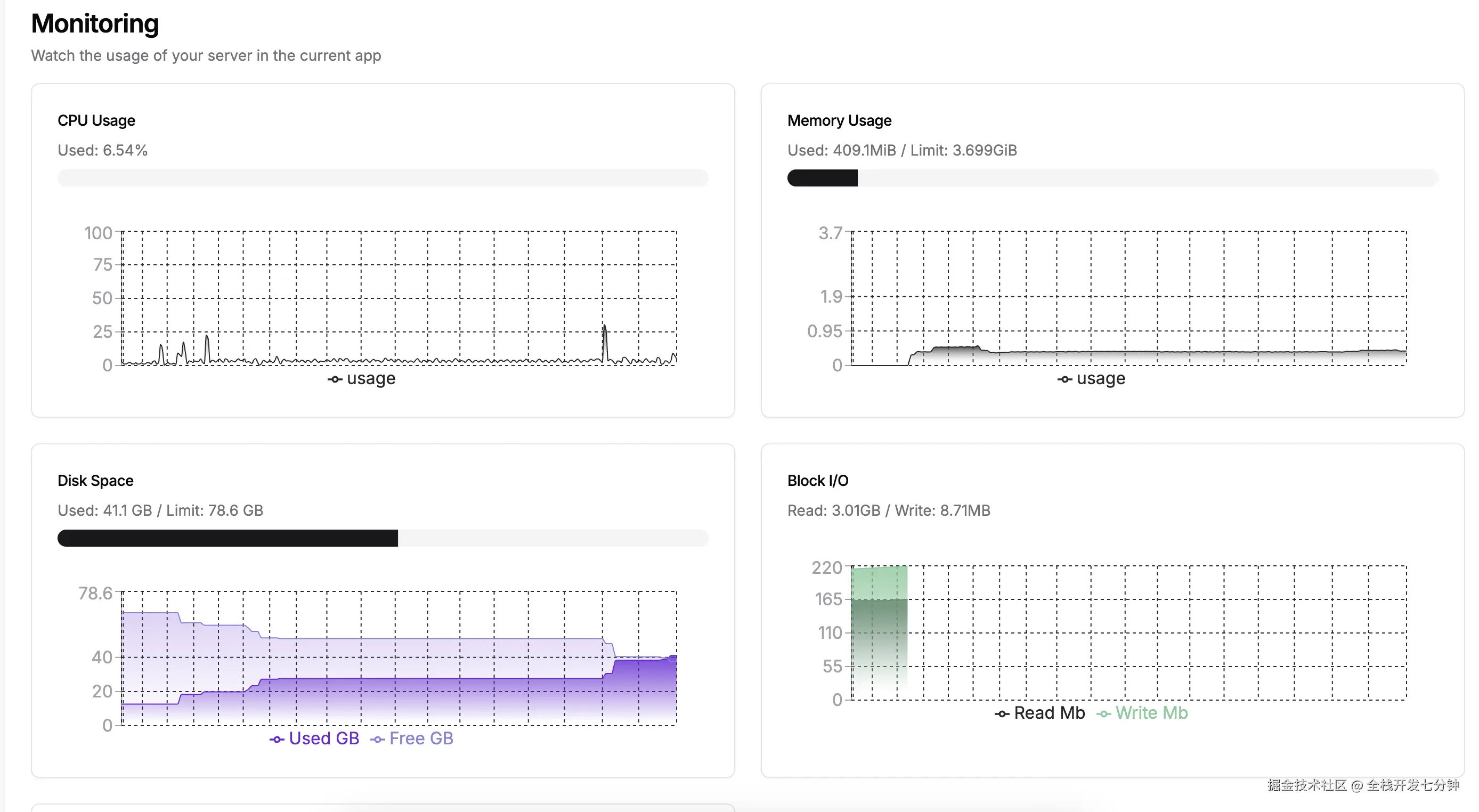This screenshot has height=812, width=1479.
Task: Click the CPU Usage progress bar
Action: point(383,178)
